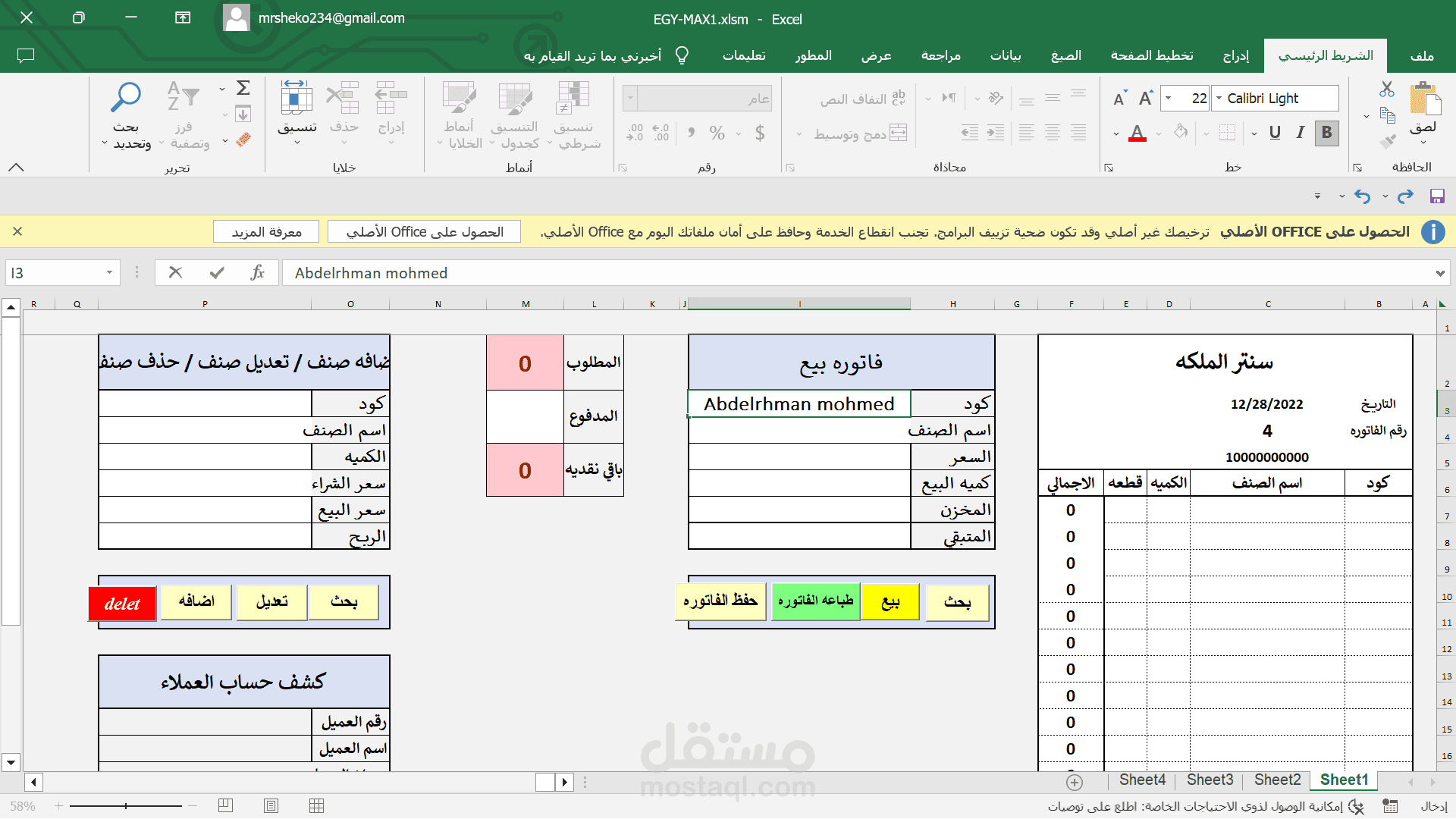Click the Decrease Font Size icon
The height and width of the screenshot is (819, 1456).
coord(1119,99)
